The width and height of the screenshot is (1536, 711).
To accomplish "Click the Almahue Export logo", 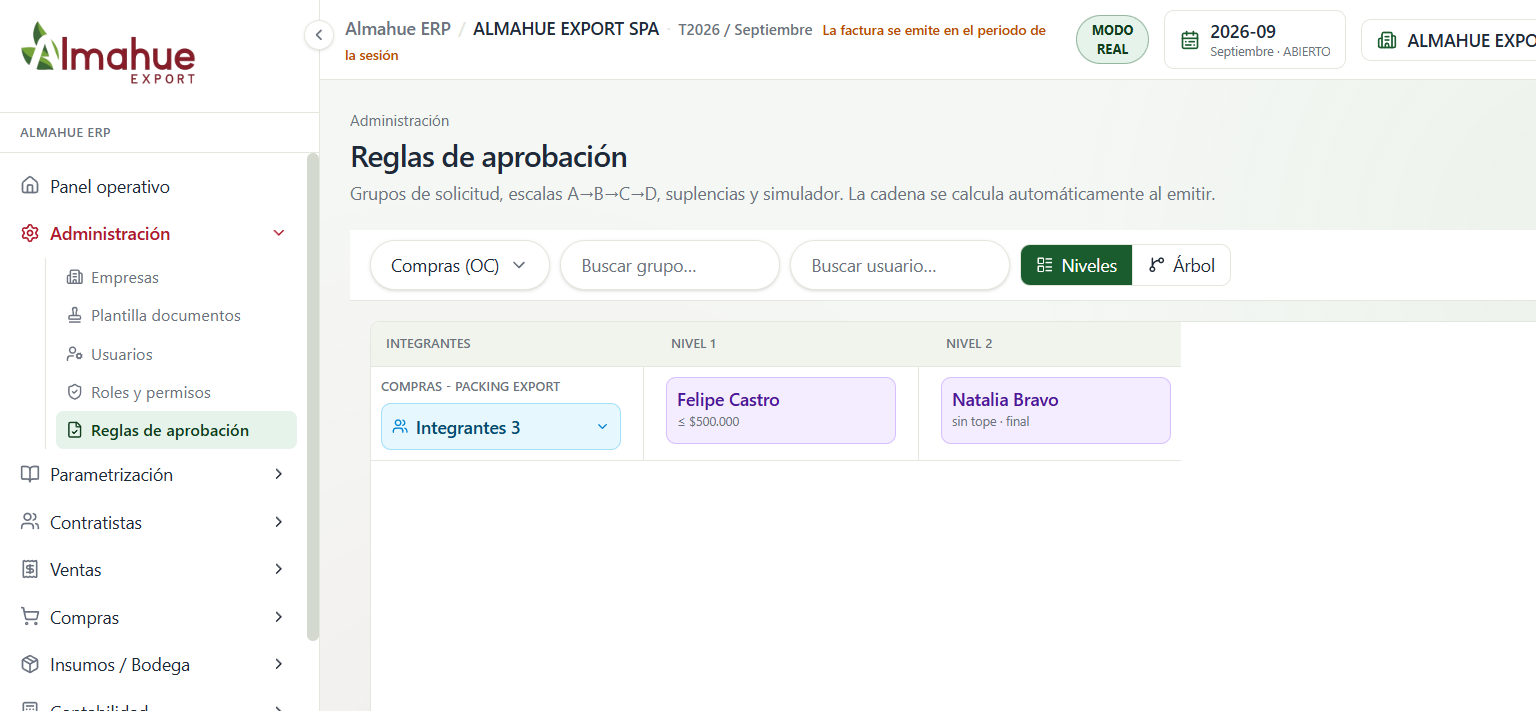I will point(108,52).
